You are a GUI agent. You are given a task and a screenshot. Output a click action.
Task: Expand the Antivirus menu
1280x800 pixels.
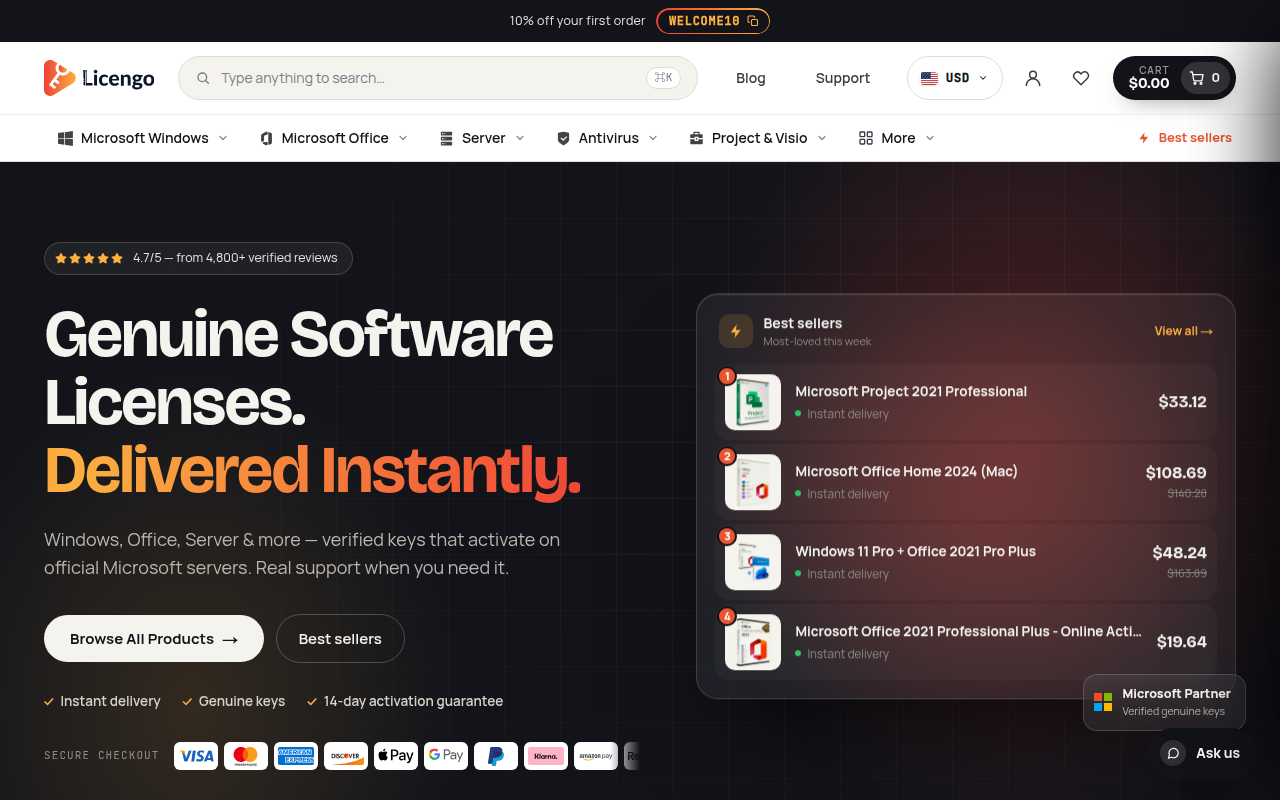click(x=607, y=138)
